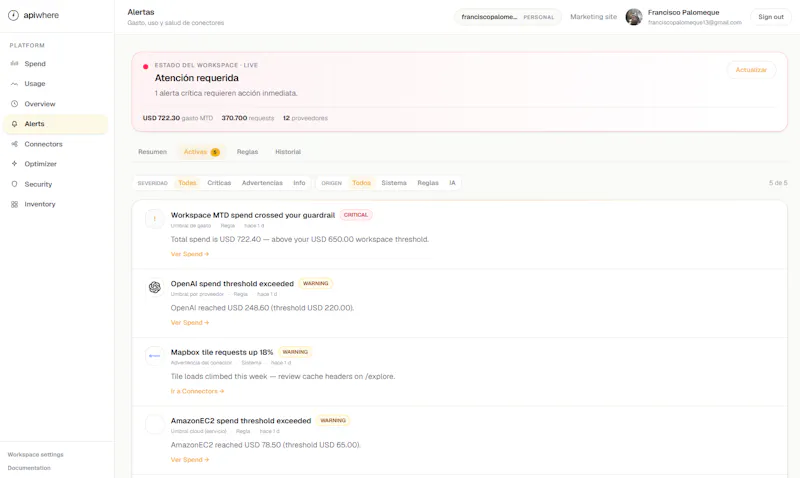Click the Inventory grid icon

[x=14, y=204]
